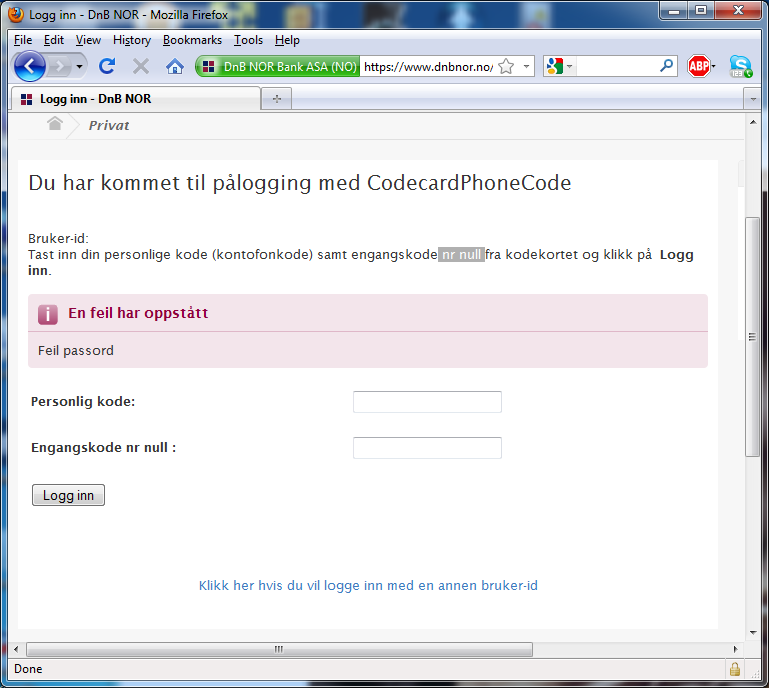Click the DnB NOR favicon on the tab
This screenshot has height=688, width=769.
tap(26, 100)
